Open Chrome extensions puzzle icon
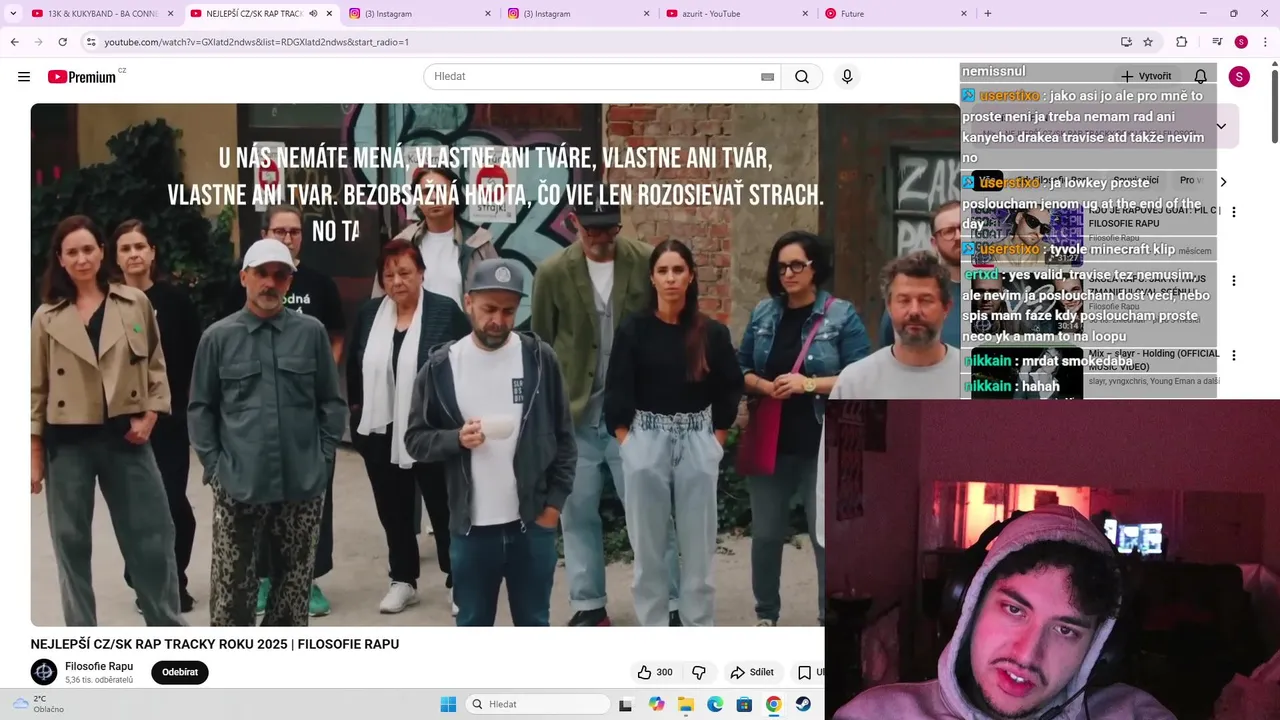Image resolution: width=1280 pixels, height=720 pixels. pos(1181,42)
